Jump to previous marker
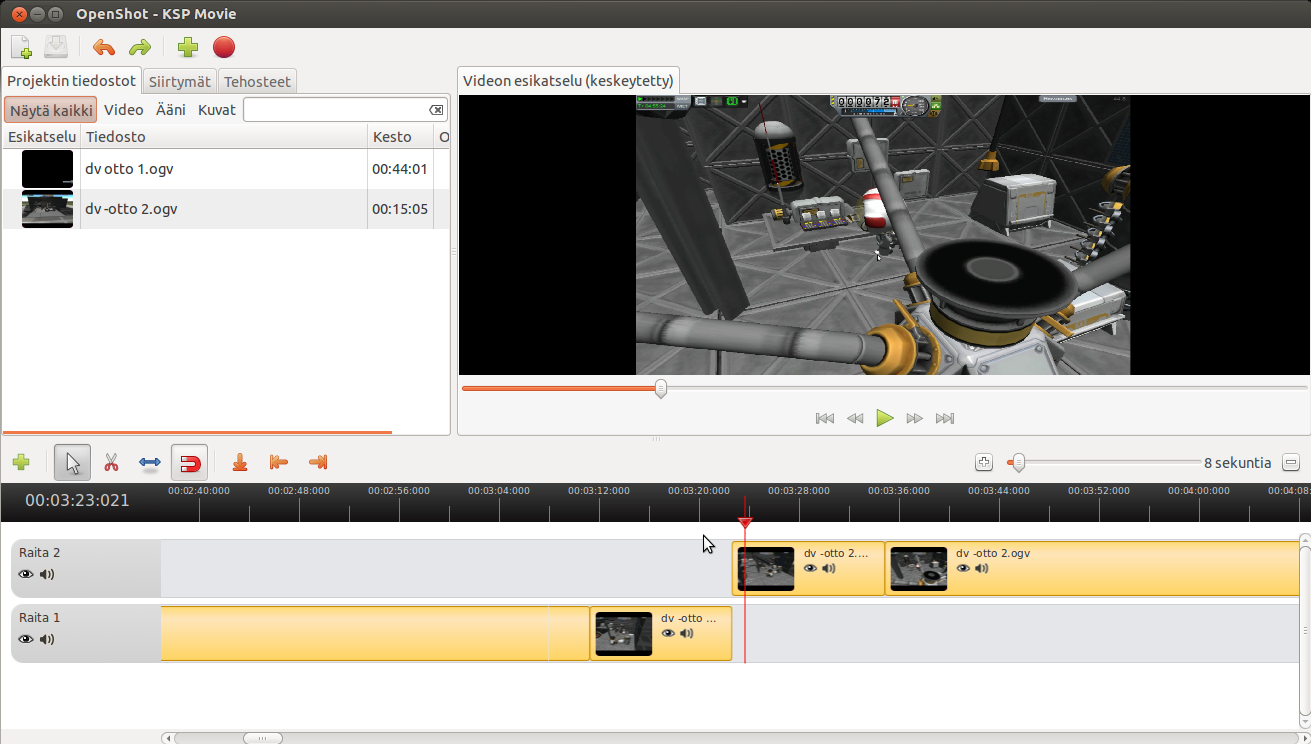Viewport: 1311px width, 744px height. click(x=279, y=462)
